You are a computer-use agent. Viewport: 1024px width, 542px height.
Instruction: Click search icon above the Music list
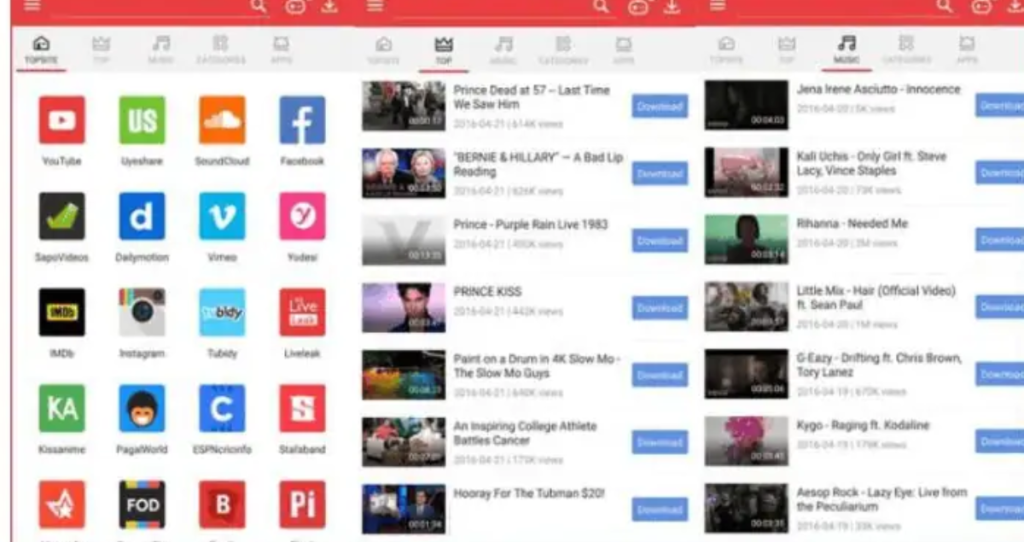(x=944, y=6)
